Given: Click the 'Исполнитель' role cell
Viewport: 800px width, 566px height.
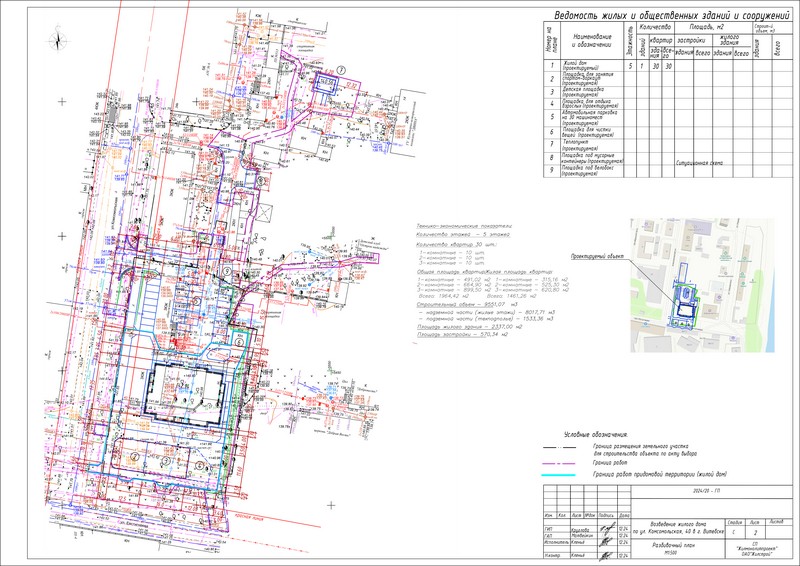Looking at the screenshot, I should [556, 542].
